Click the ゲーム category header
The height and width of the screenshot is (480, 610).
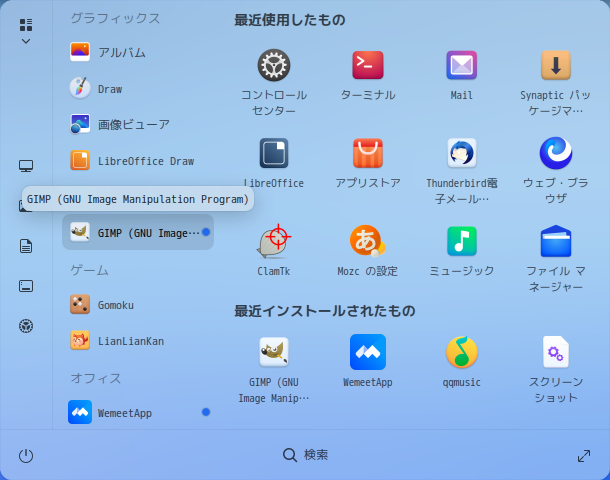pos(89,270)
